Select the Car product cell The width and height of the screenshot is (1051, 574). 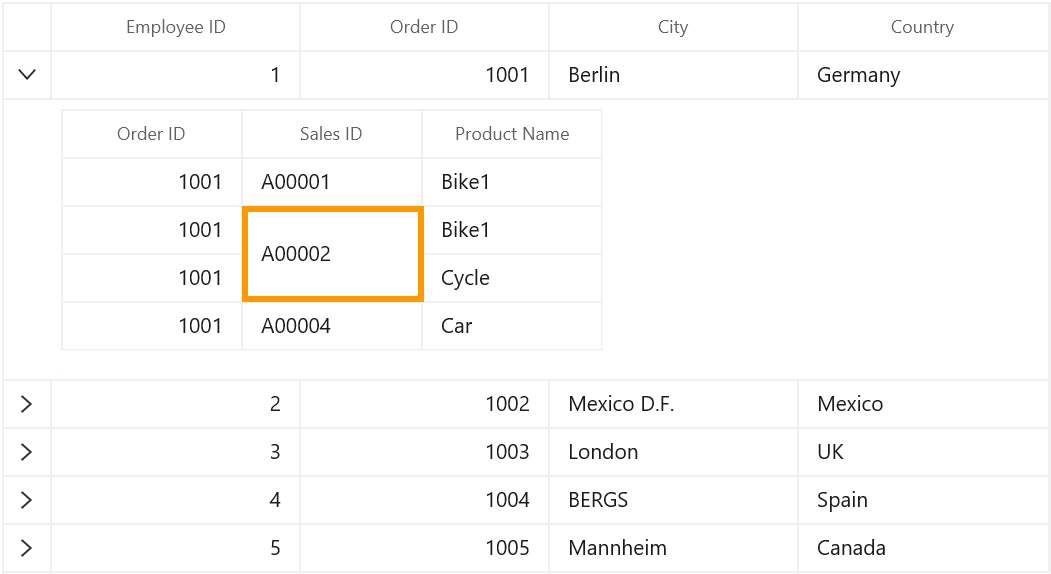pos(512,326)
